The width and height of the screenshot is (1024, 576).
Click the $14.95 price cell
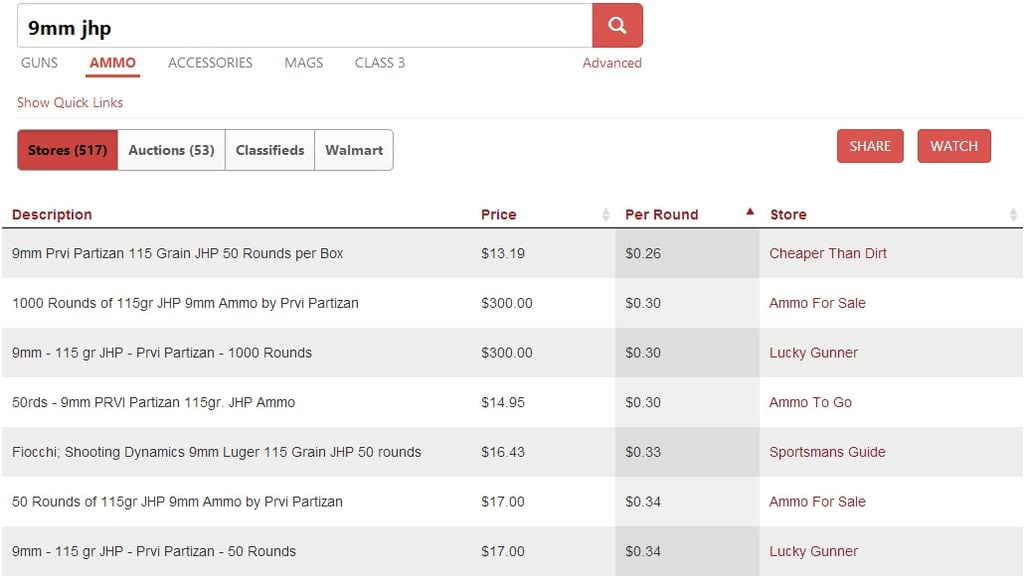tap(503, 402)
